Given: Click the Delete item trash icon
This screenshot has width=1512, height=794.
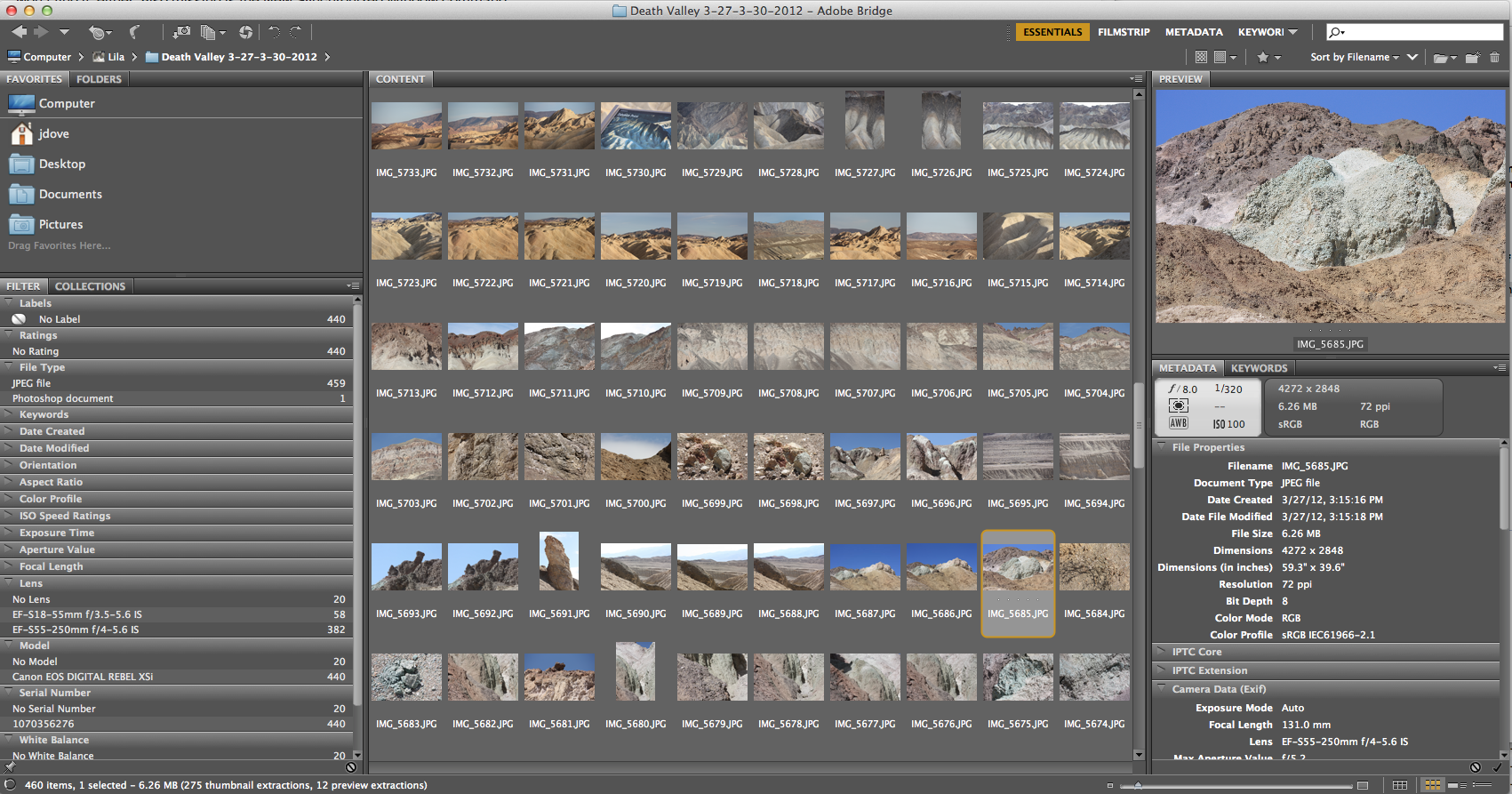Looking at the screenshot, I should pos(1494,57).
